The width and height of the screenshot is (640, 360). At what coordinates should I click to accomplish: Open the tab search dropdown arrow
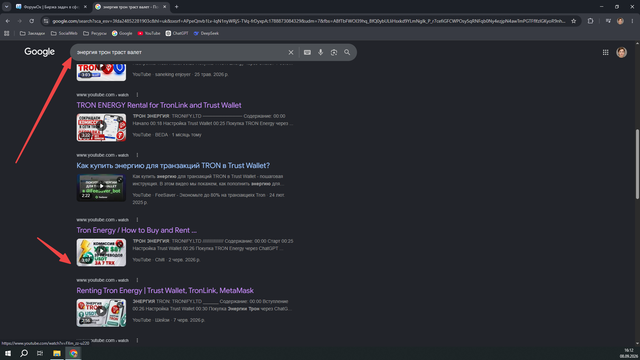coord(7,7)
